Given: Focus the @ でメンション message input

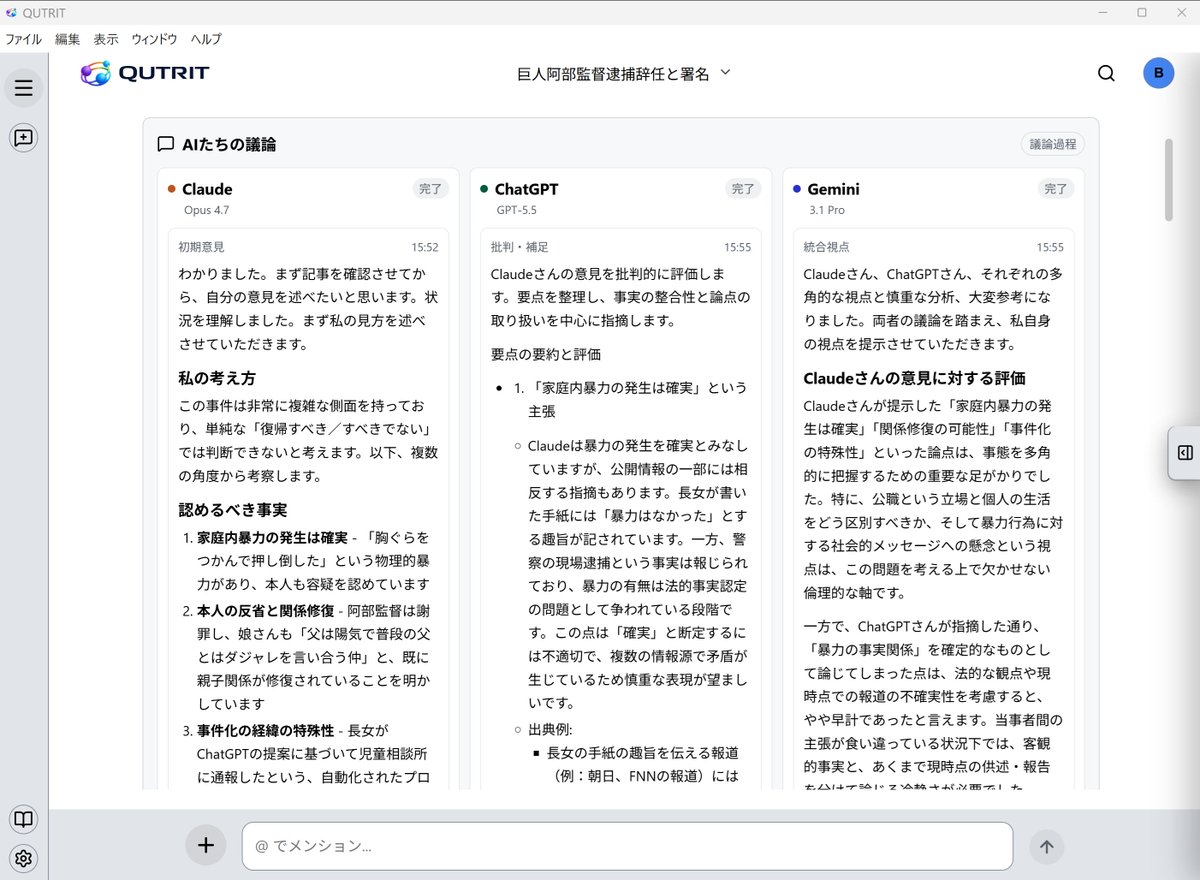Looking at the screenshot, I should coord(627,846).
